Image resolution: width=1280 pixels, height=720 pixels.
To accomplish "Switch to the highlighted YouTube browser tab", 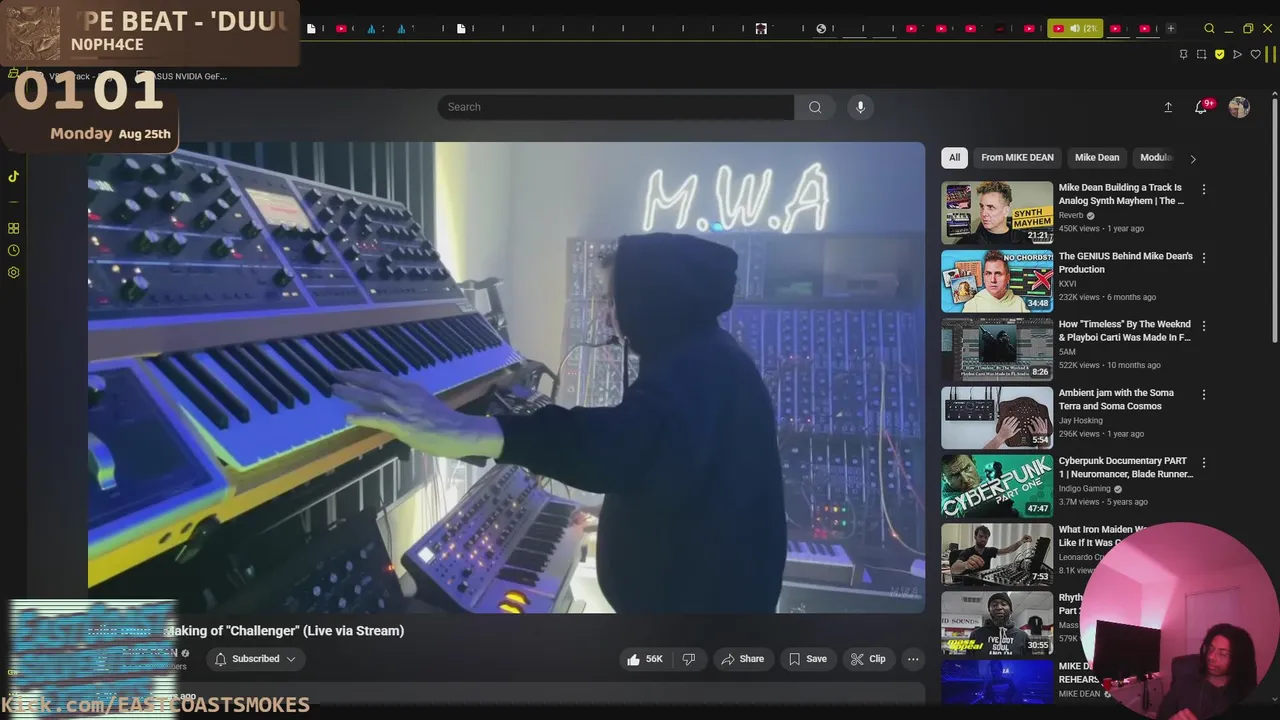I will pos(1075,28).
